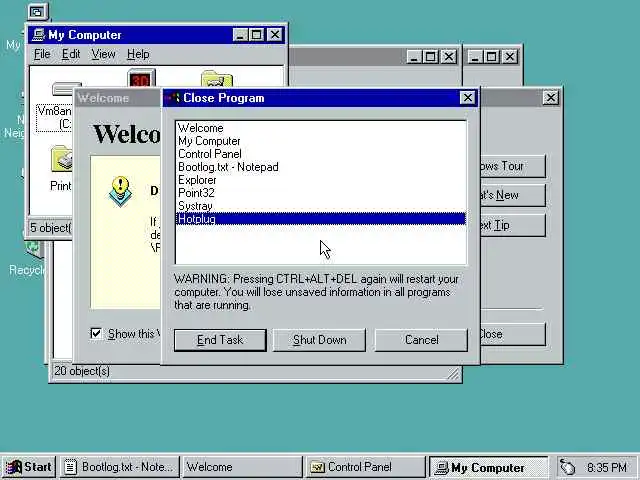Screen dimensions: 640x480
Task: Close the Welcome window with X
Action: point(550,98)
